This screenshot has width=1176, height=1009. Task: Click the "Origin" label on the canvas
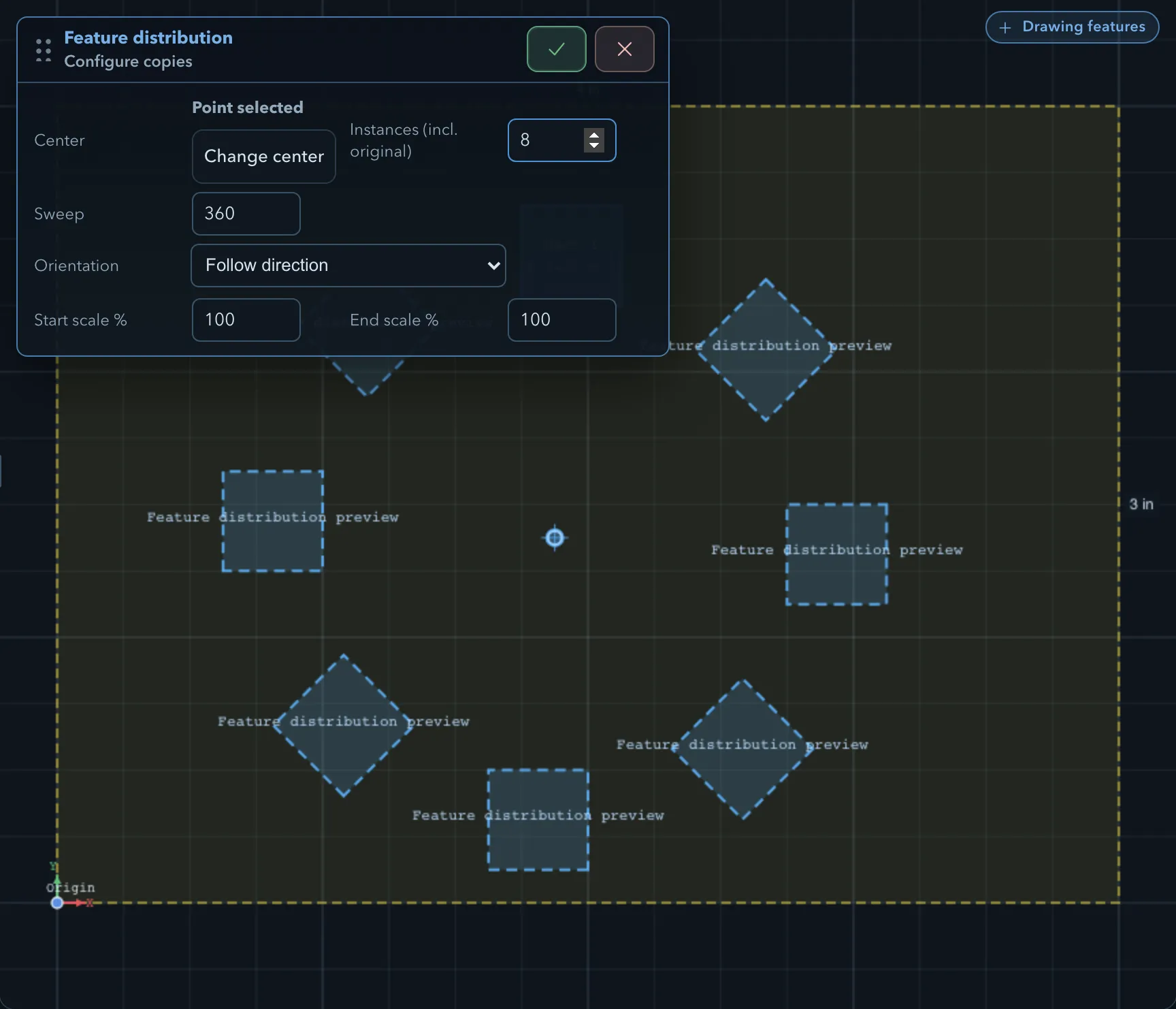[x=71, y=887]
